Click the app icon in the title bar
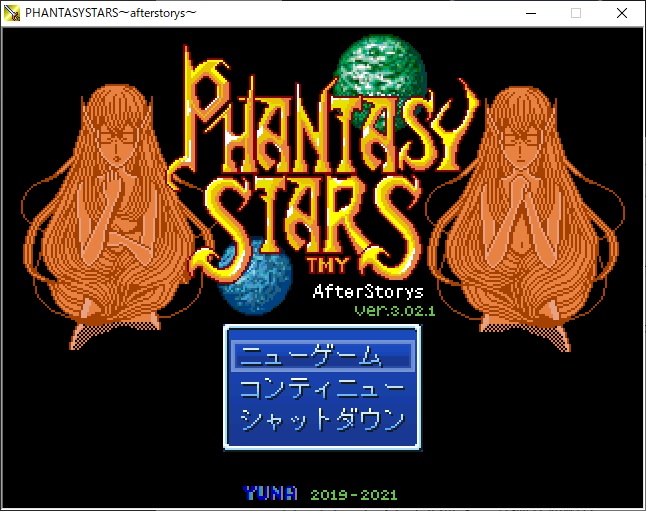Screen dimensions: 646x511 coord(12,13)
